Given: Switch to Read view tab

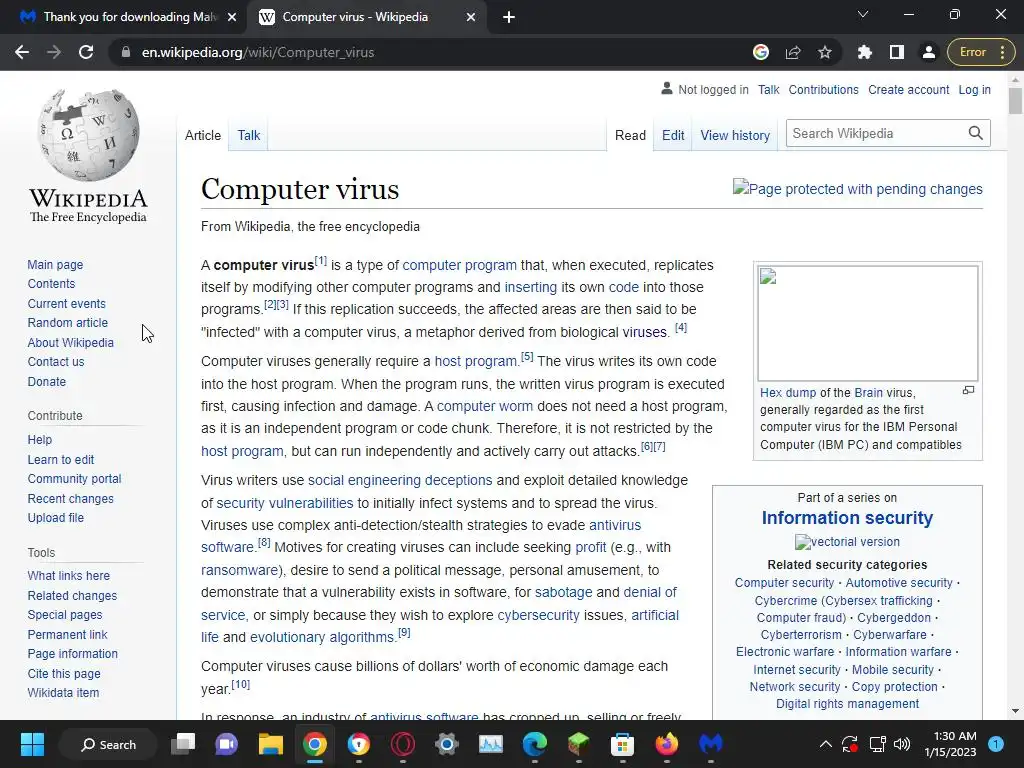Looking at the screenshot, I should 630,135.
